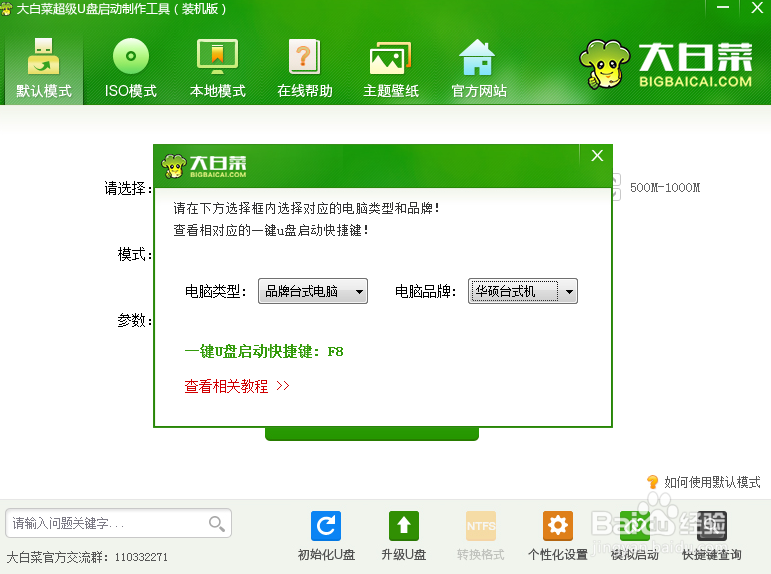This screenshot has width=771, height=574.
Task: Select 默认模式 default mode tab
Action: pyautogui.click(x=44, y=68)
